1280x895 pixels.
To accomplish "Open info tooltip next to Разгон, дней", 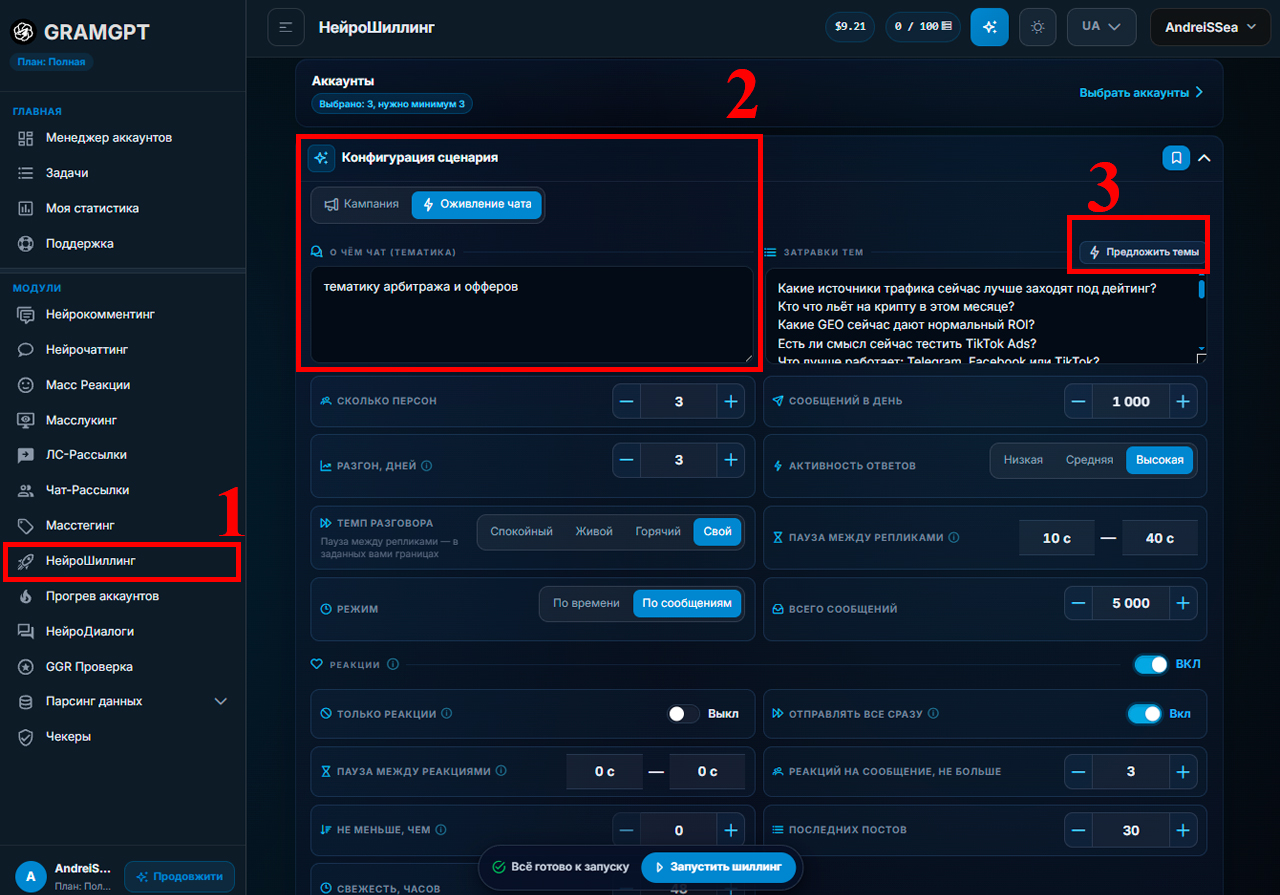I will click(427, 466).
